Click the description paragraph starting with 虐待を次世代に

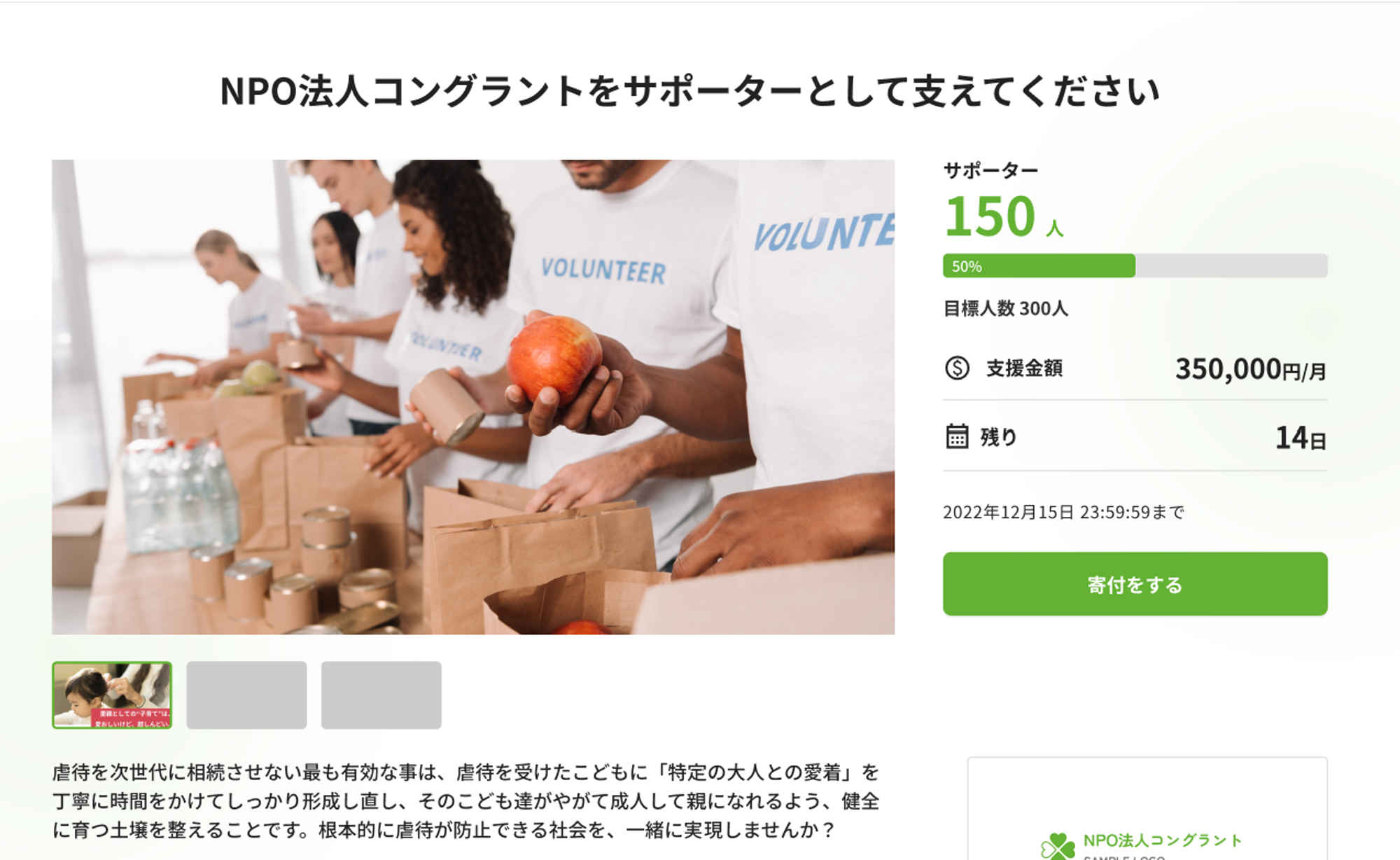[x=466, y=801]
